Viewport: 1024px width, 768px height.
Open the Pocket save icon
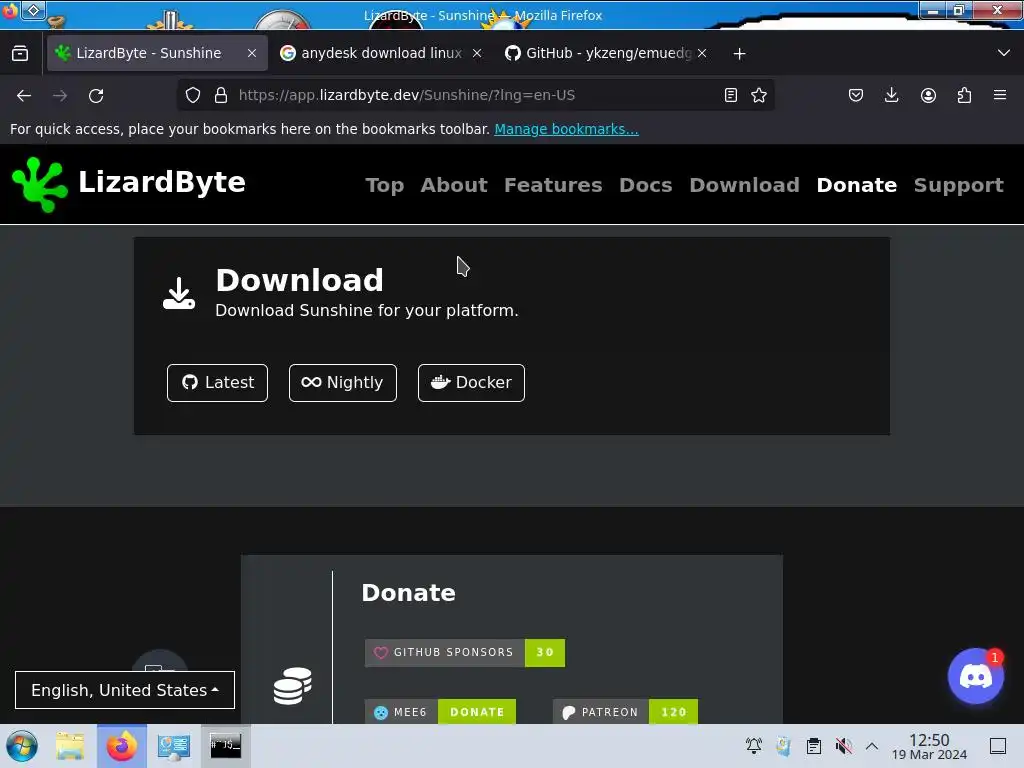tap(856, 95)
